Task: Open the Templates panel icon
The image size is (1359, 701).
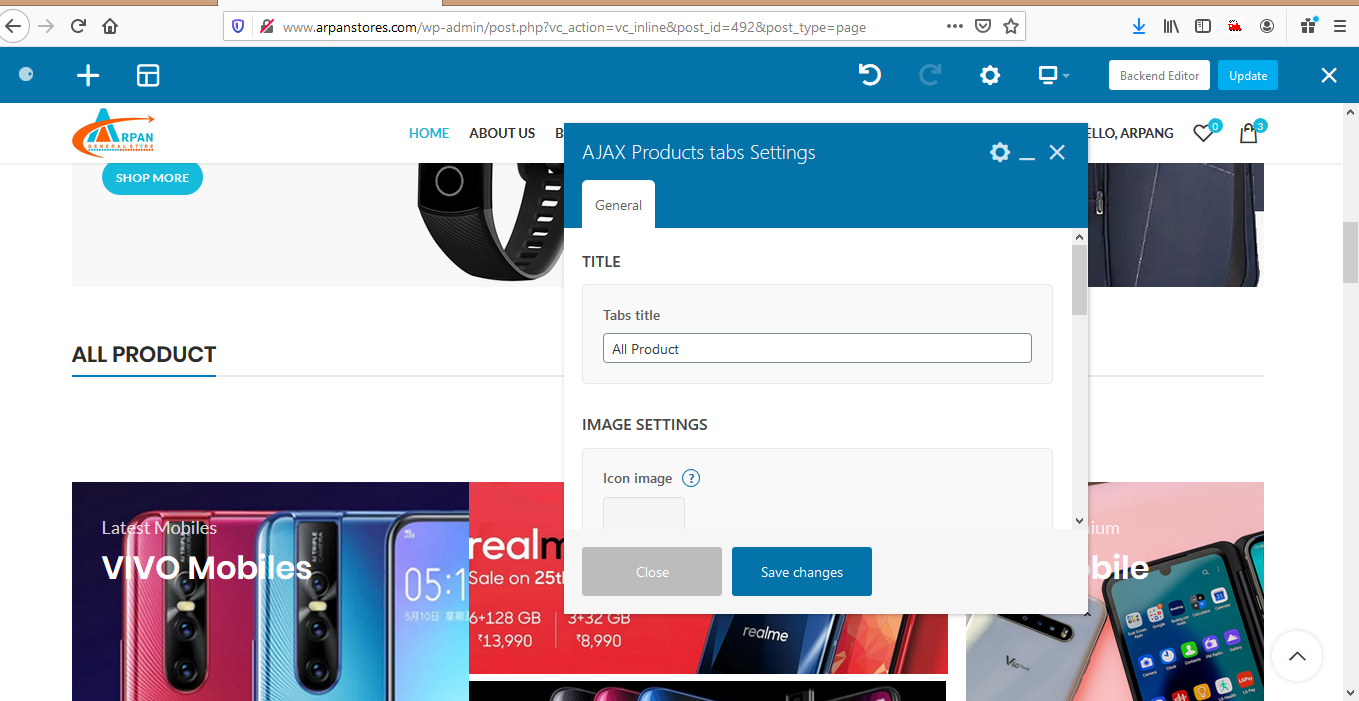Action: pyautogui.click(x=148, y=75)
